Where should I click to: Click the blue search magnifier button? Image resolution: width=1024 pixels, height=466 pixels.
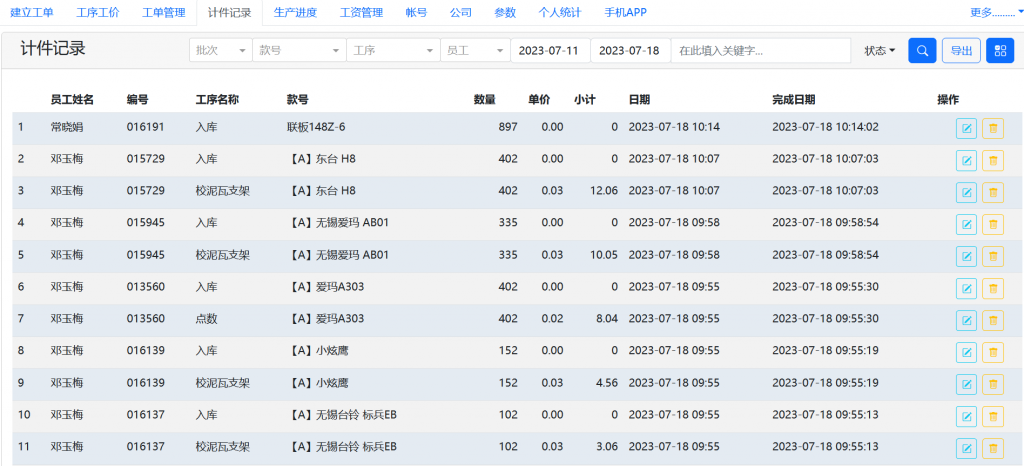pyautogui.click(x=922, y=50)
